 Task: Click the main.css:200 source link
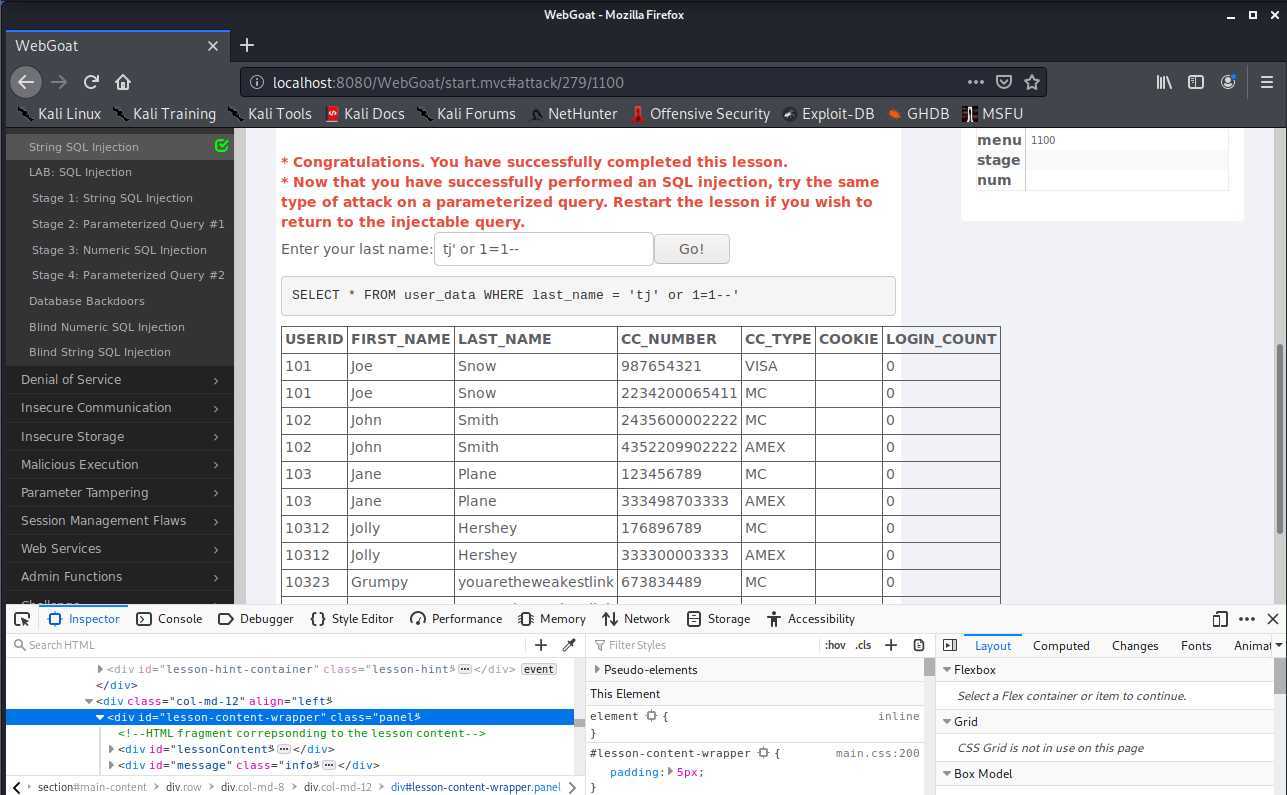pyautogui.click(x=877, y=753)
